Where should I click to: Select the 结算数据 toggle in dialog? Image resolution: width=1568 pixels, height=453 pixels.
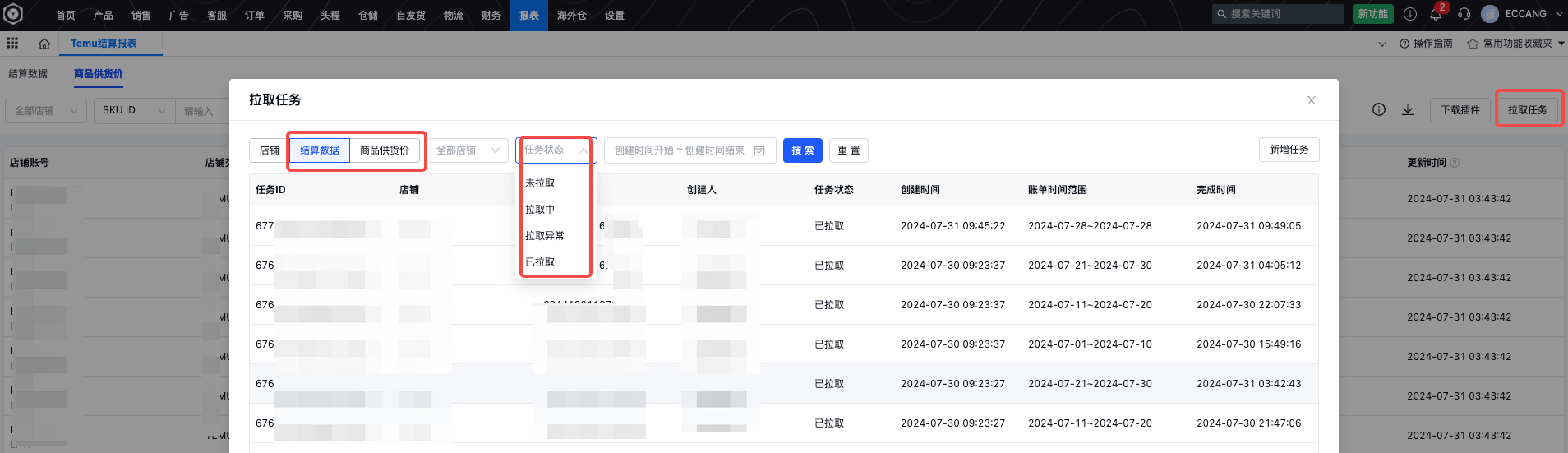[320, 150]
